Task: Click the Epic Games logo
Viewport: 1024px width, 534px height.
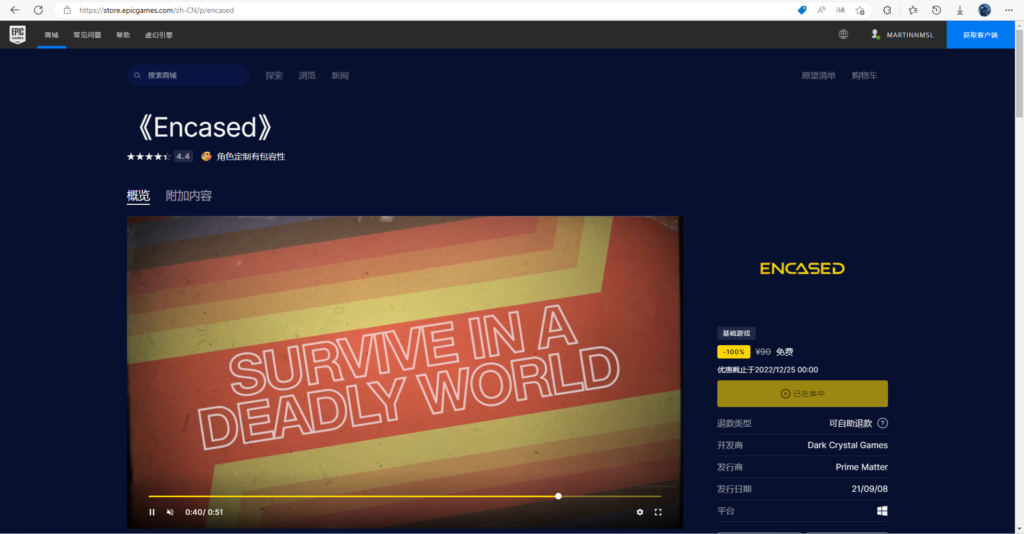Action: 18,35
